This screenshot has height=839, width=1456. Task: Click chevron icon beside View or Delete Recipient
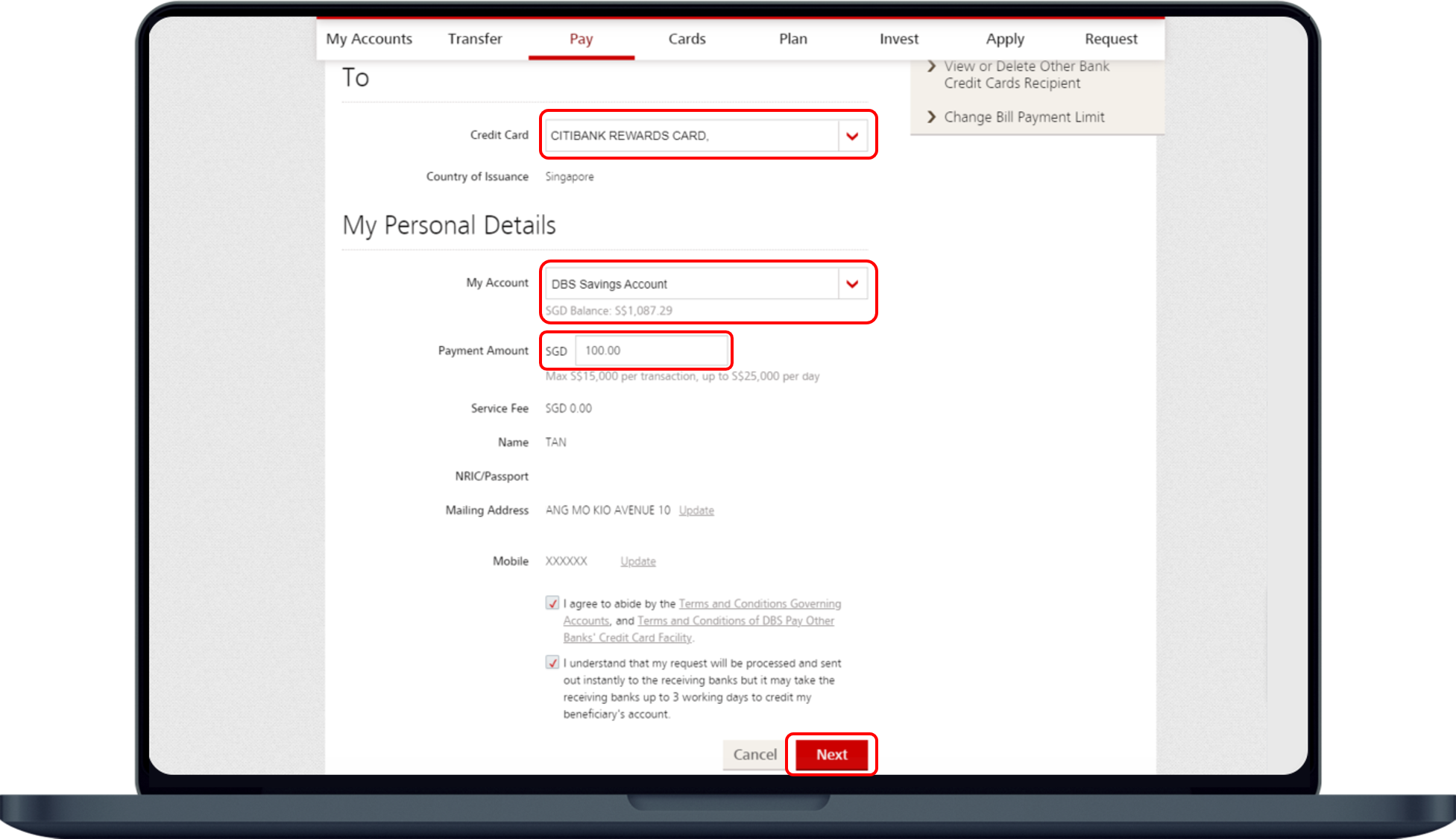(x=931, y=66)
